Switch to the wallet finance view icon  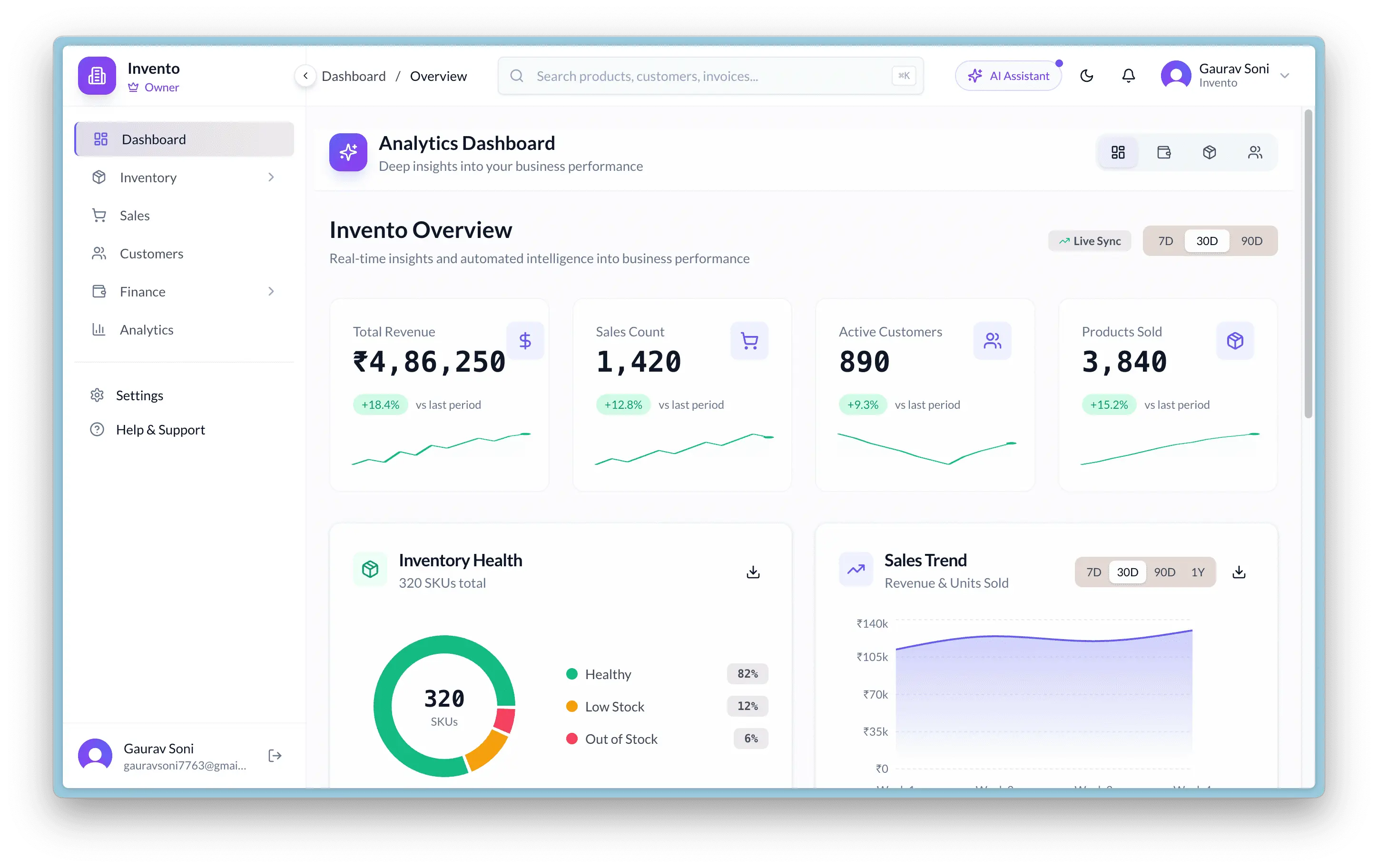tap(1163, 152)
